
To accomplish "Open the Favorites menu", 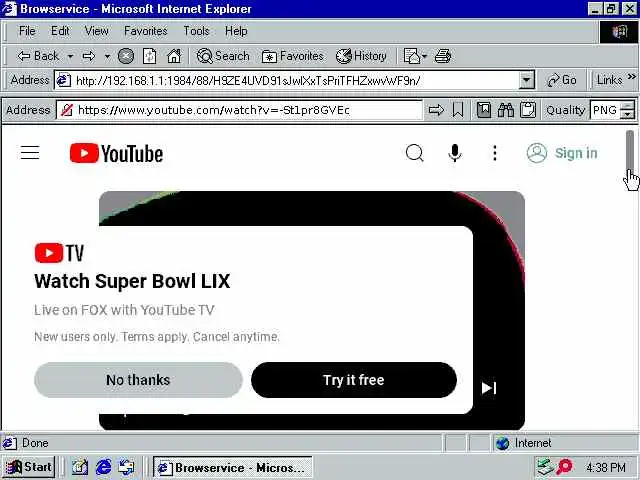I will pos(146,31).
